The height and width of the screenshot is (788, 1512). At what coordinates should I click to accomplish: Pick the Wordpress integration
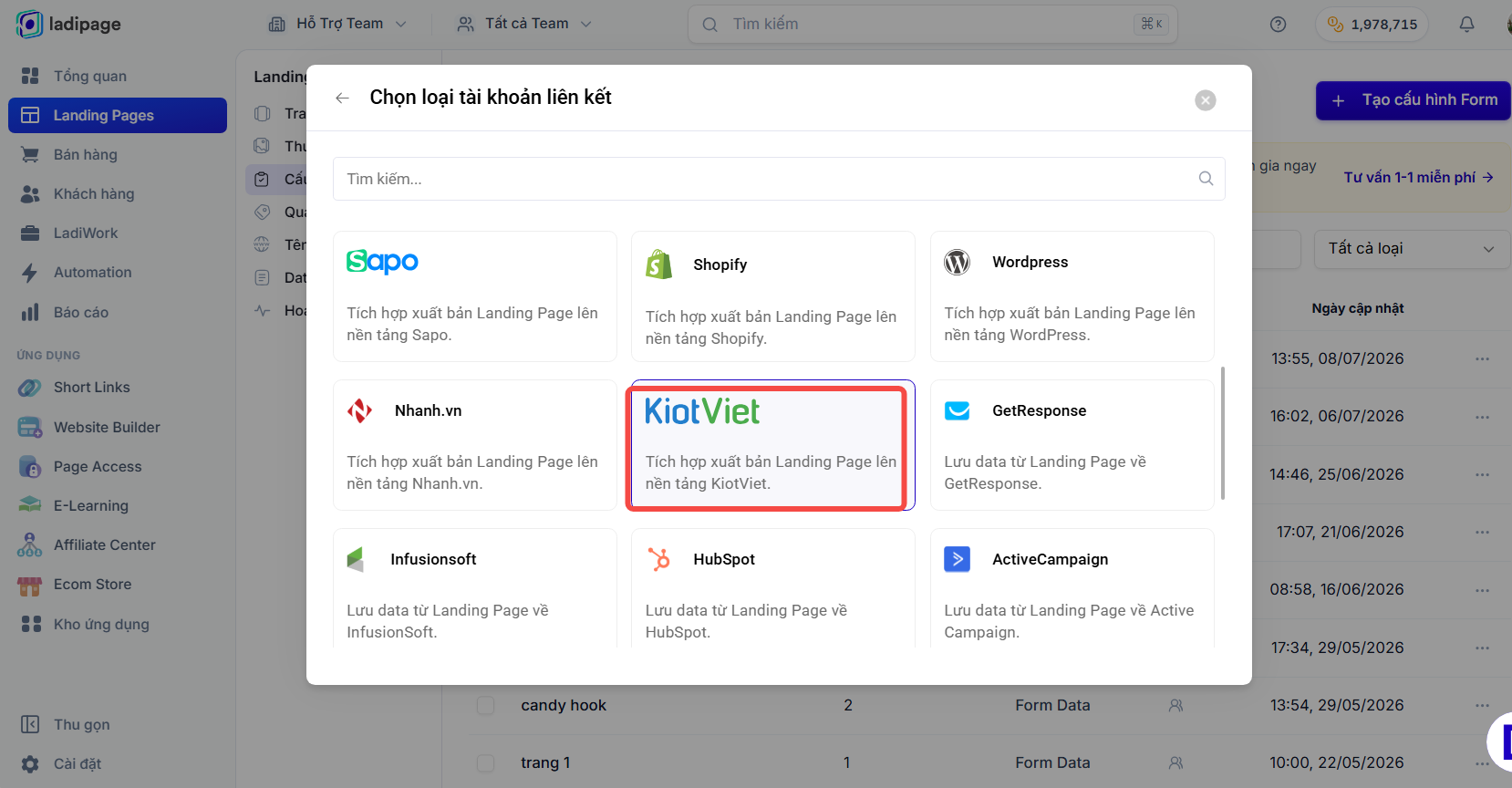pos(1072,296)
